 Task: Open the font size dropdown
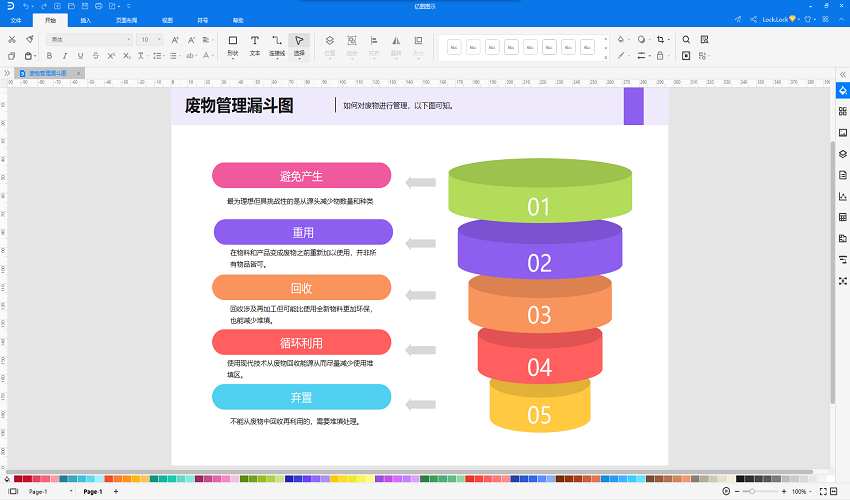point(150,40)
